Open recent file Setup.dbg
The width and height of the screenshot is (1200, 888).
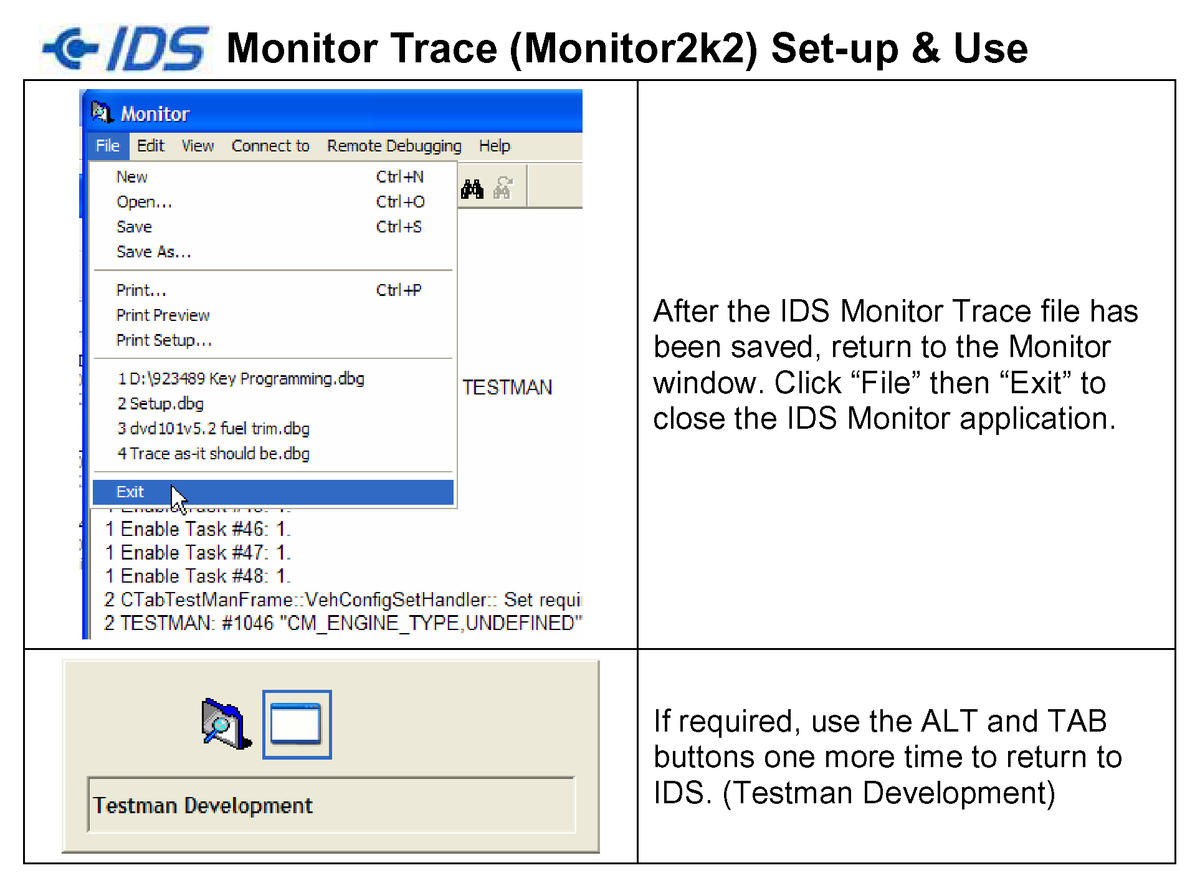(x=273, y=404)
